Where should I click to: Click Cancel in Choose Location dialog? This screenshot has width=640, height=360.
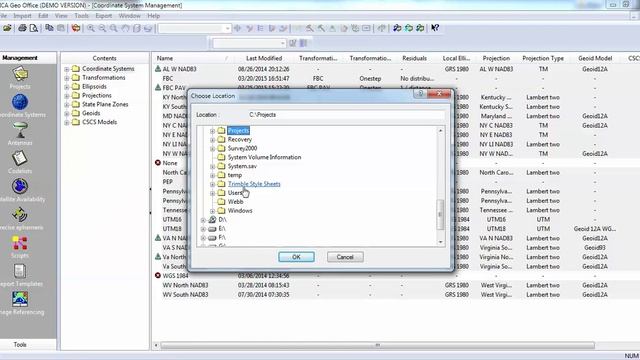tap(345, 257)
